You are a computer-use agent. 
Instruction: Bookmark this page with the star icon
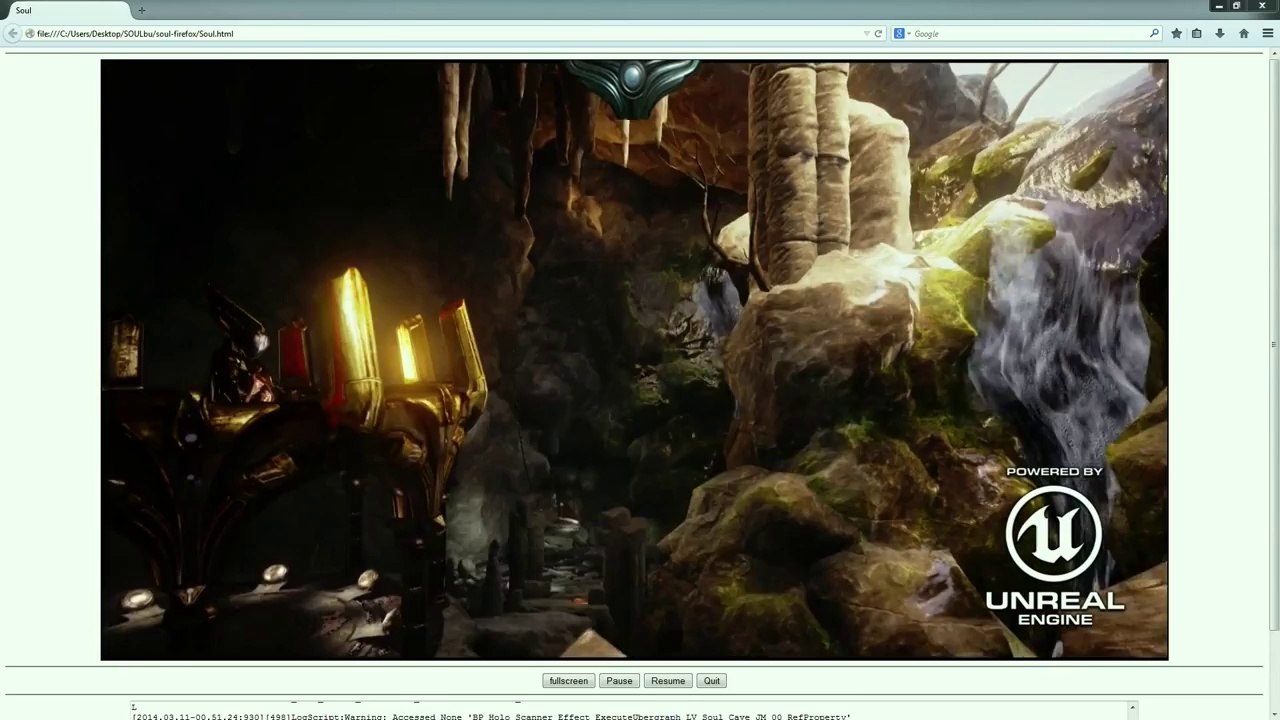coord(1176,33)
